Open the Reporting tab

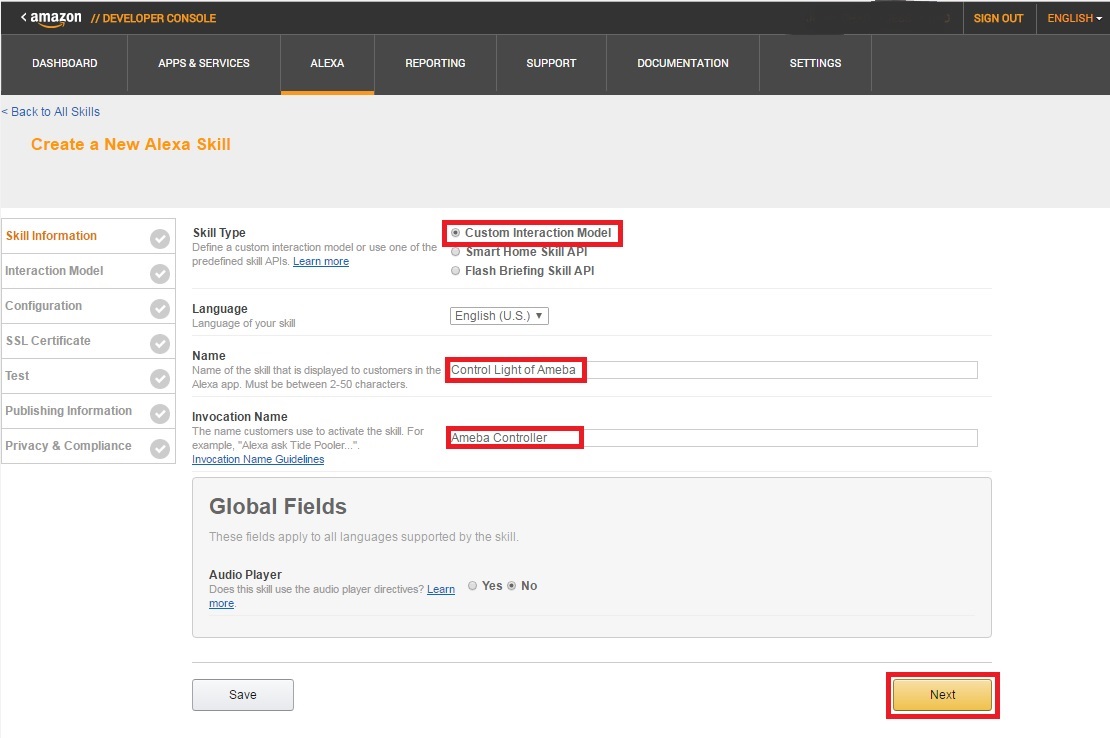435,64
